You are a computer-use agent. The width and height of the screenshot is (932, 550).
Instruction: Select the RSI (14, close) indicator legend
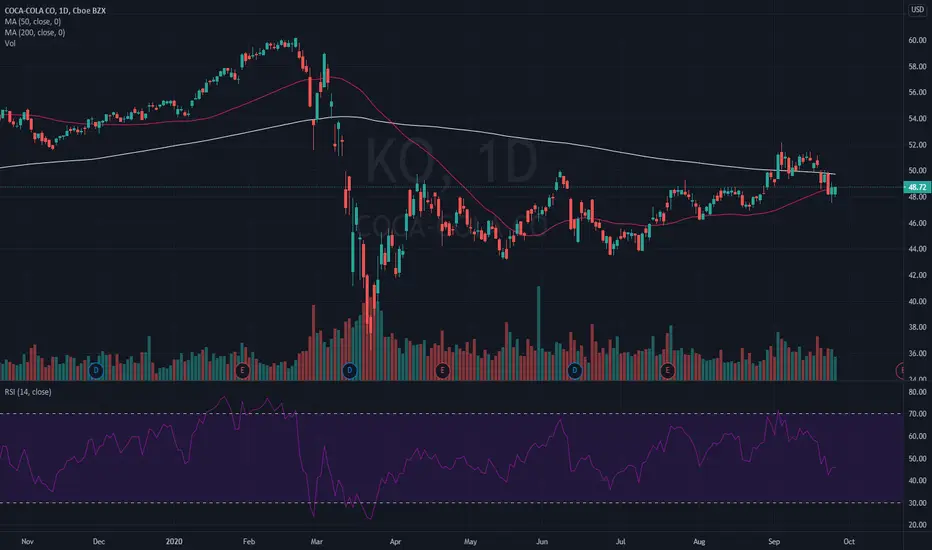[28, 392]
